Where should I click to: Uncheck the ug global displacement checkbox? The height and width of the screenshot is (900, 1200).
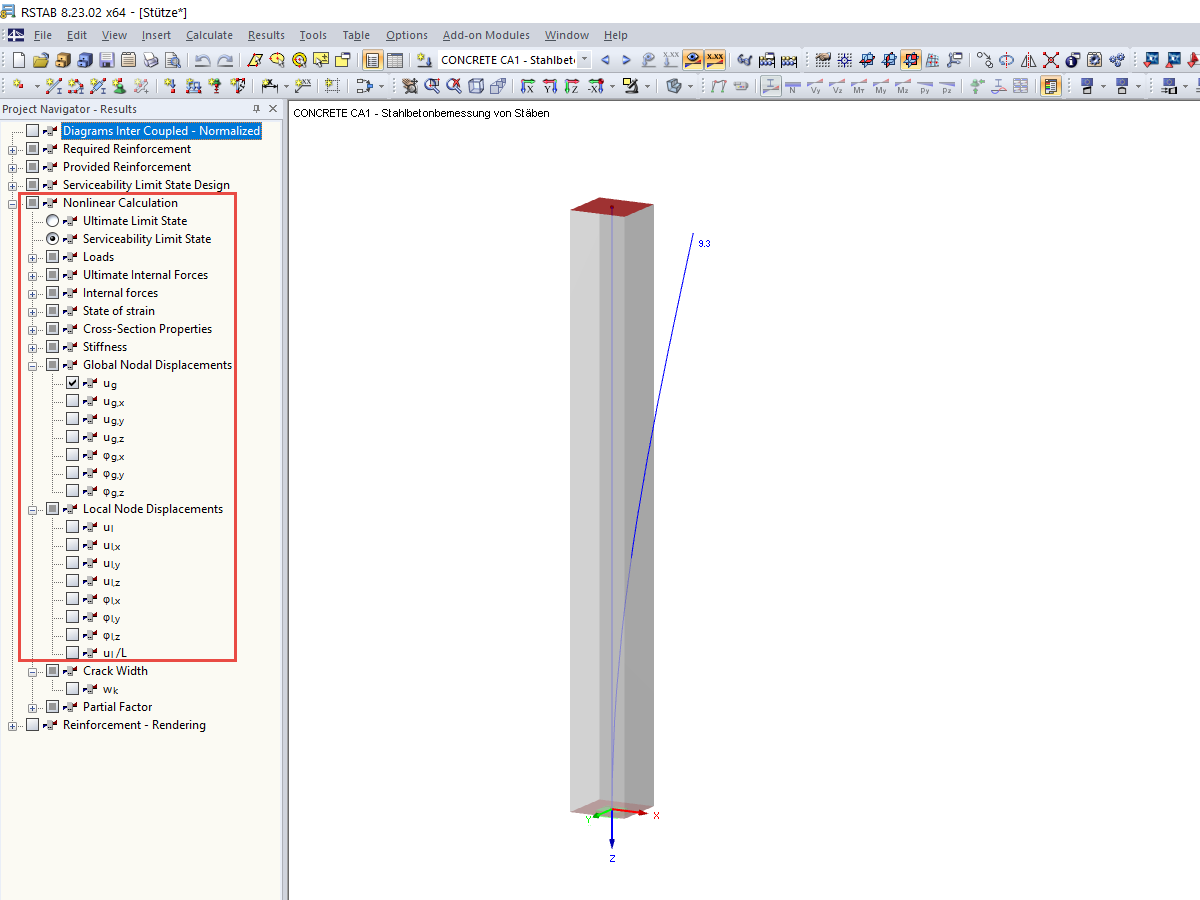(72, 383)
